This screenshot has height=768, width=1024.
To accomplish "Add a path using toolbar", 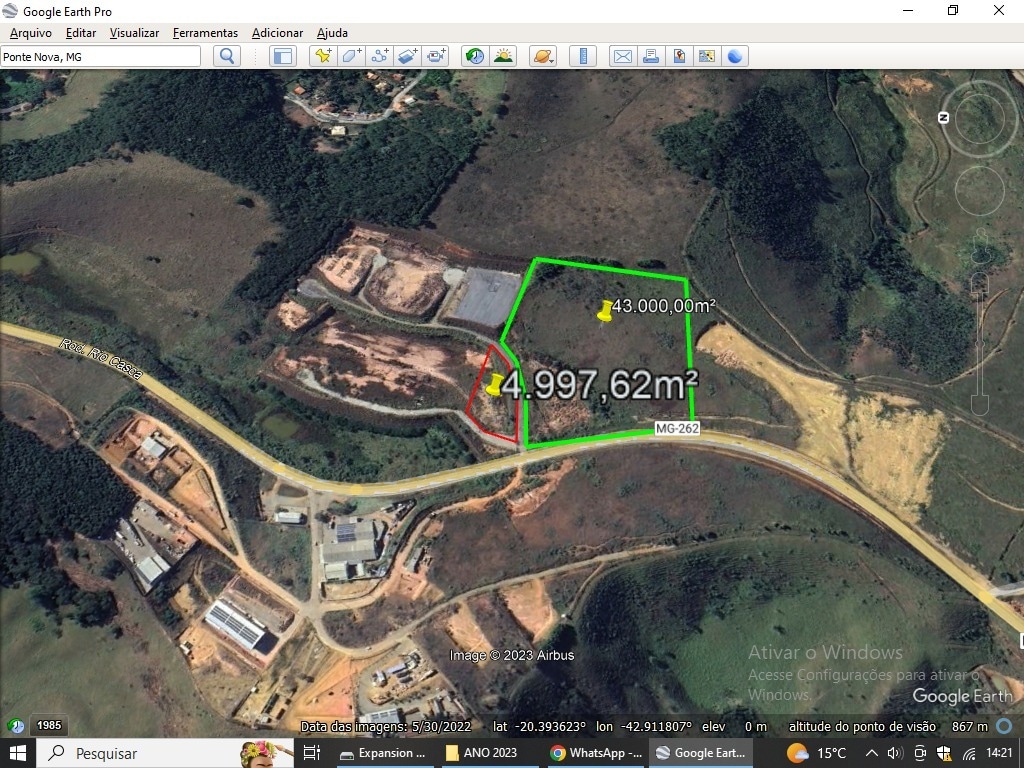I will [x=379, y=56].
